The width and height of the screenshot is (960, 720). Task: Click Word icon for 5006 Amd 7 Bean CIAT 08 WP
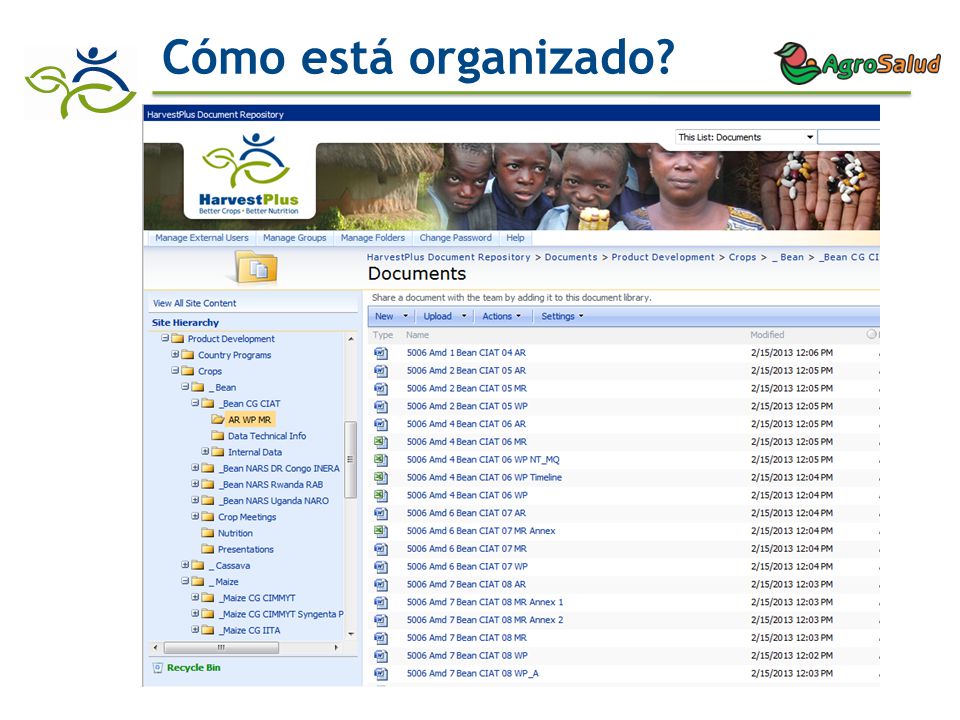(x=381, y=656)
